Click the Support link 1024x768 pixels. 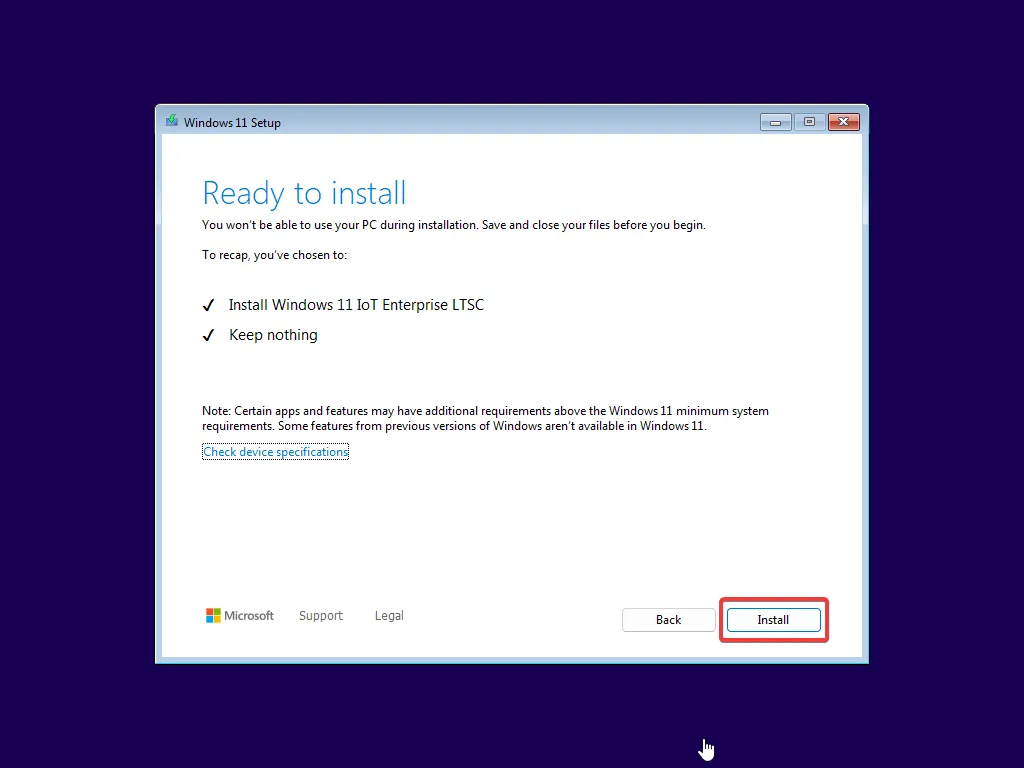pos(321,616)
